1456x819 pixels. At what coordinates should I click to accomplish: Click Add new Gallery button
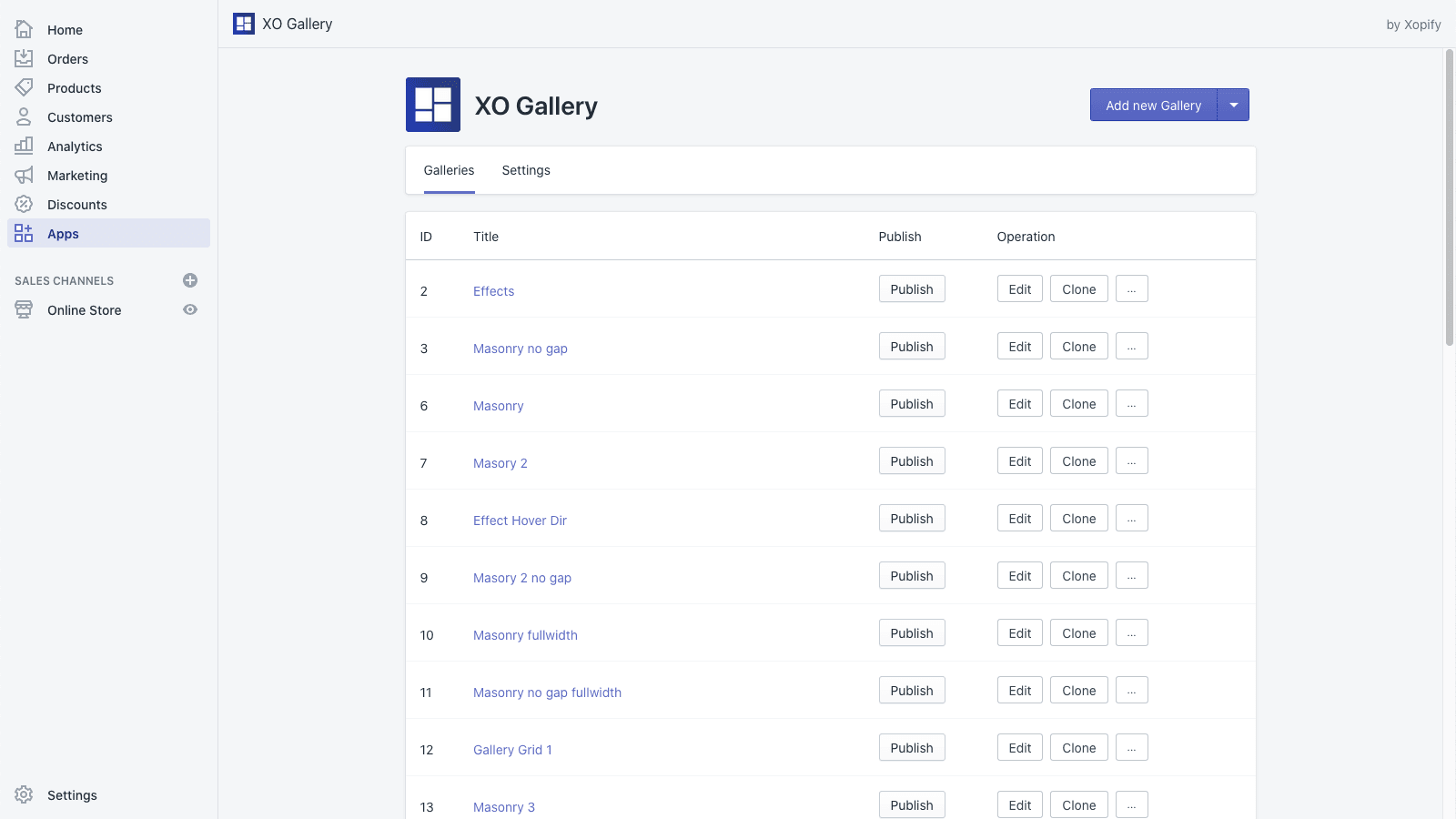click(1152, 105)
